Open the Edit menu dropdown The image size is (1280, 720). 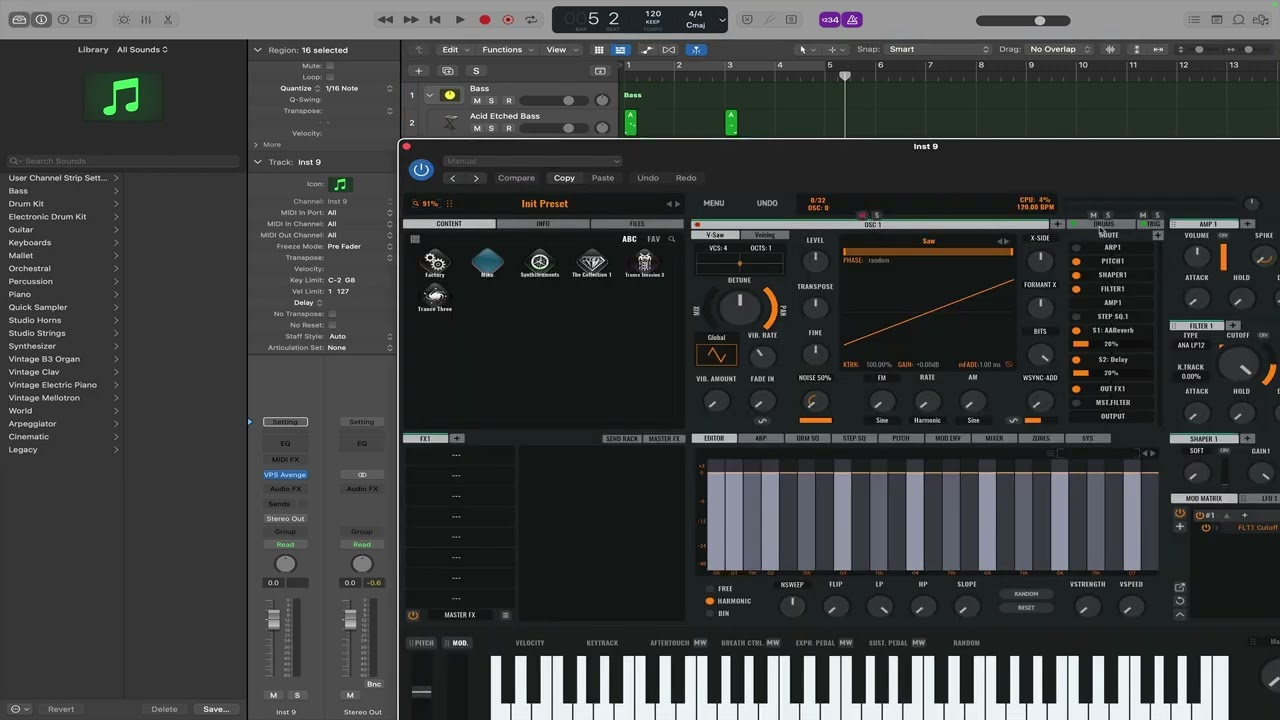click(455, 49)
